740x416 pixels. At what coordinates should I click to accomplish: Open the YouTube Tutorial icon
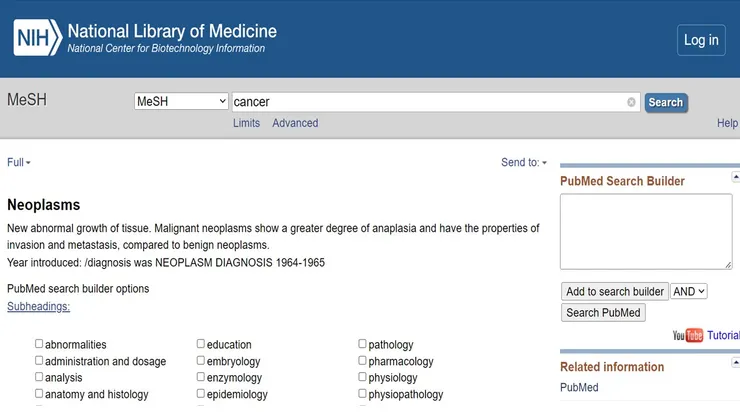[x=688, y=336]
